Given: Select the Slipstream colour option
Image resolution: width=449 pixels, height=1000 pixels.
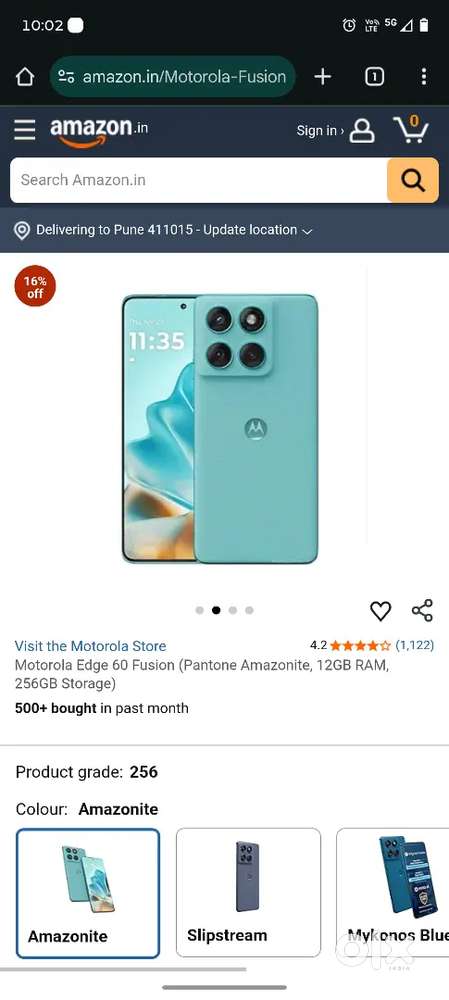Looking at the screenshot, I should tap(248, 893).
